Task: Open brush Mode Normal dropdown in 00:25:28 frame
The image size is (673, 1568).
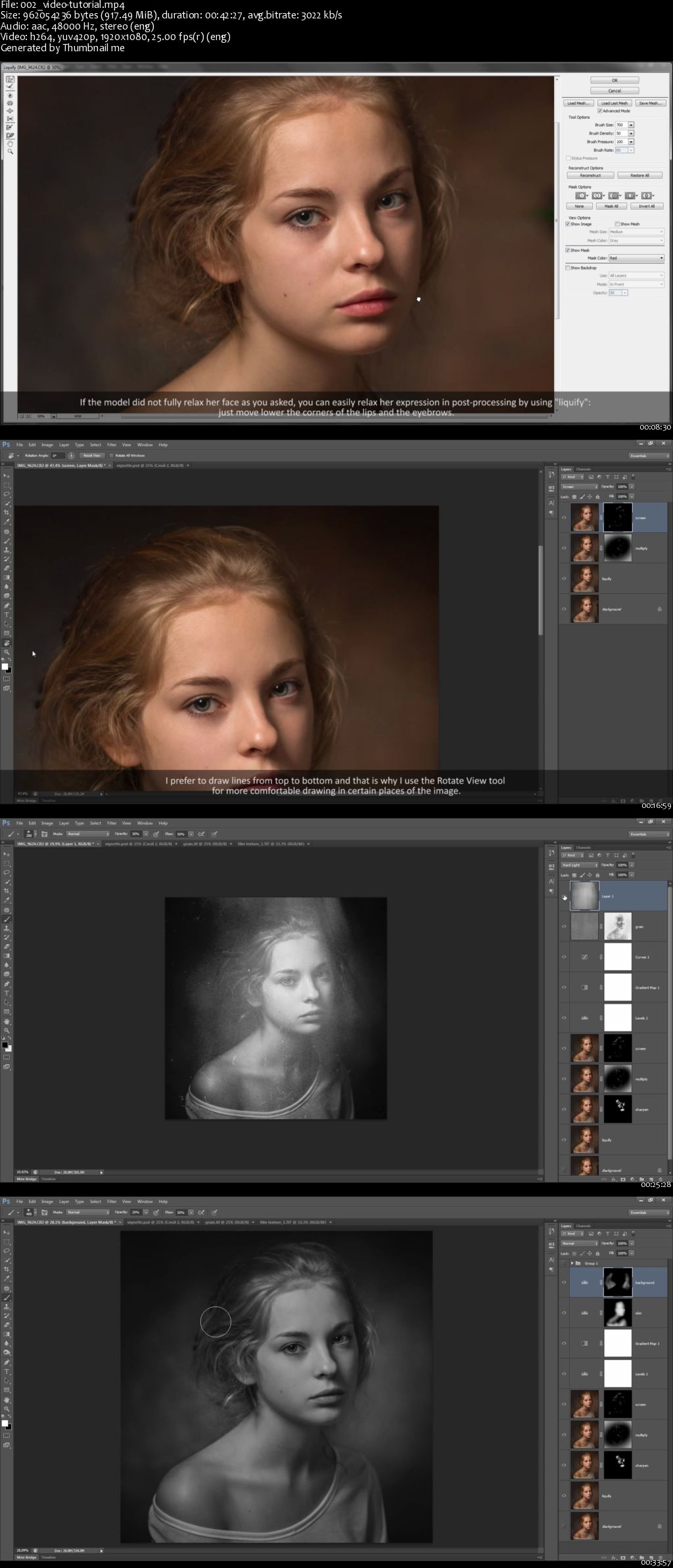Action: (x=88, y=834)
